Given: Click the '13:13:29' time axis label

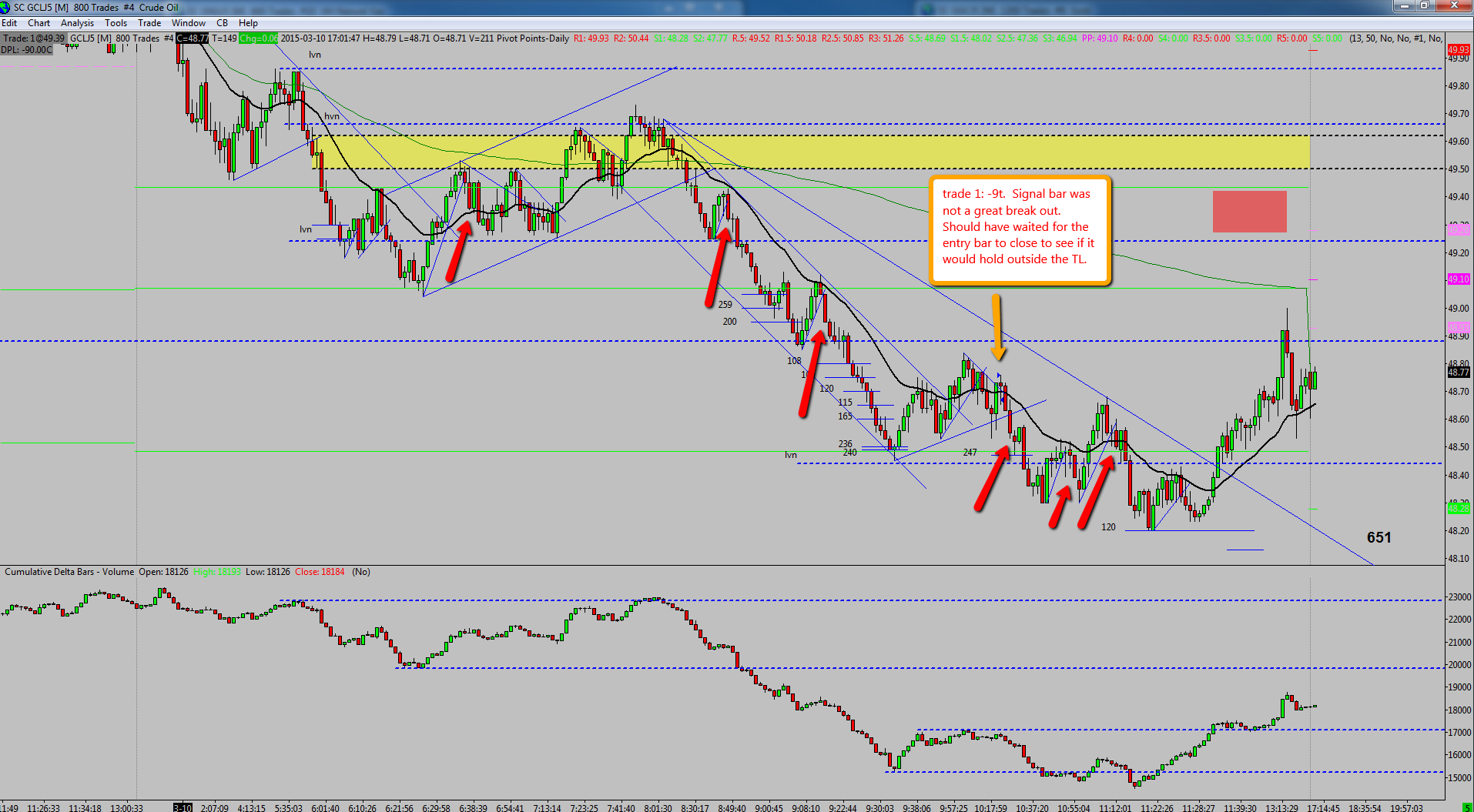Looking at the screenshot, I should point(1281,807).
